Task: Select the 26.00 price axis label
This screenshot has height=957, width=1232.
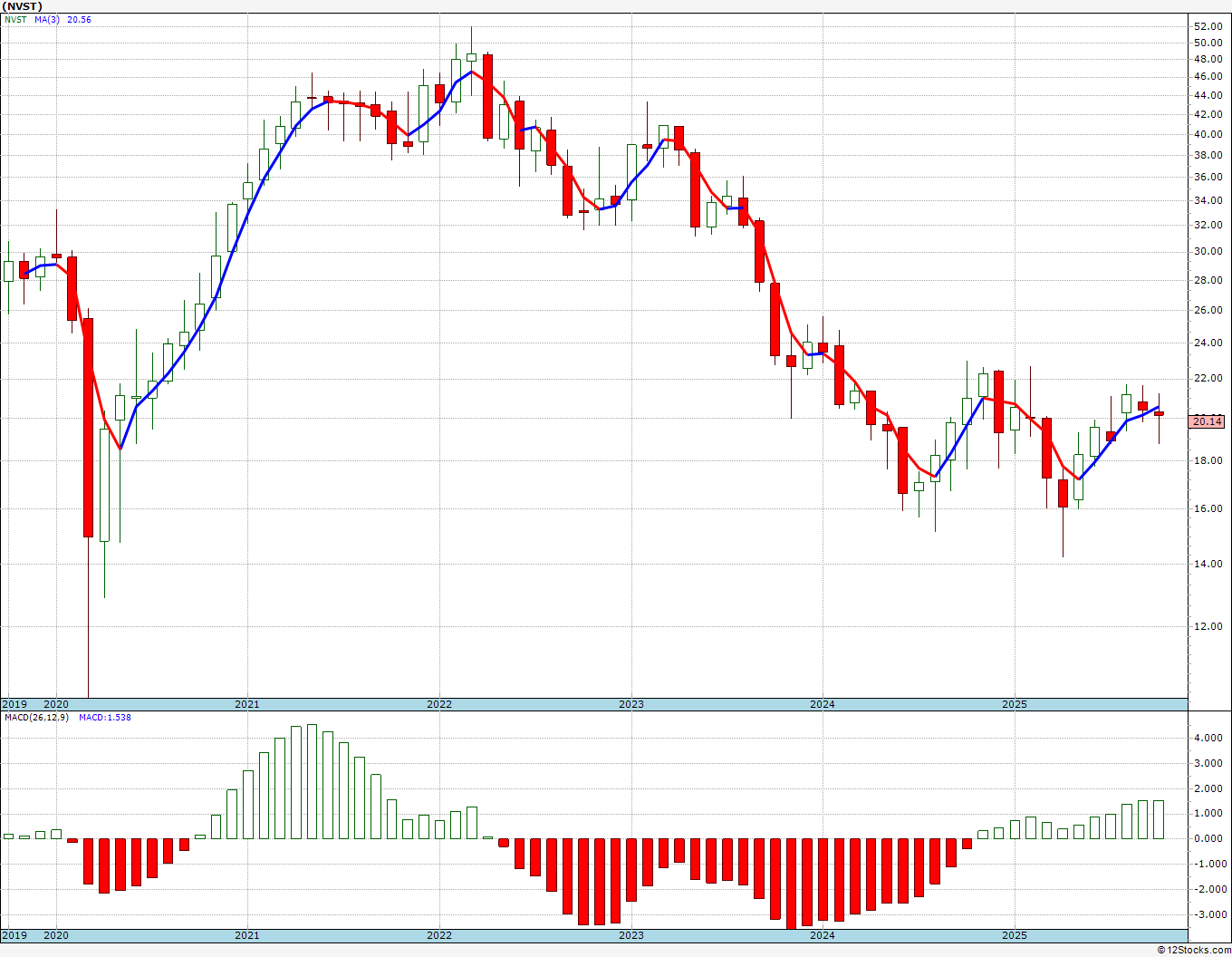Action: pyautogui.click(x=1208, y=310)
